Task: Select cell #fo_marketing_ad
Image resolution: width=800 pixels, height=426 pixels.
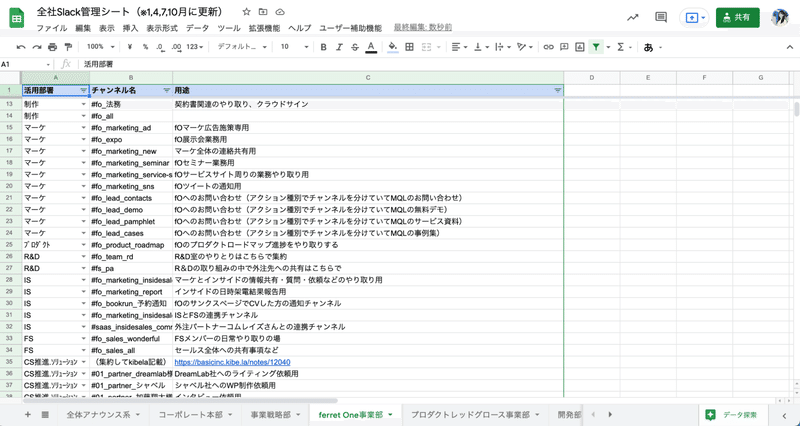Action: [x=131, y=128]
